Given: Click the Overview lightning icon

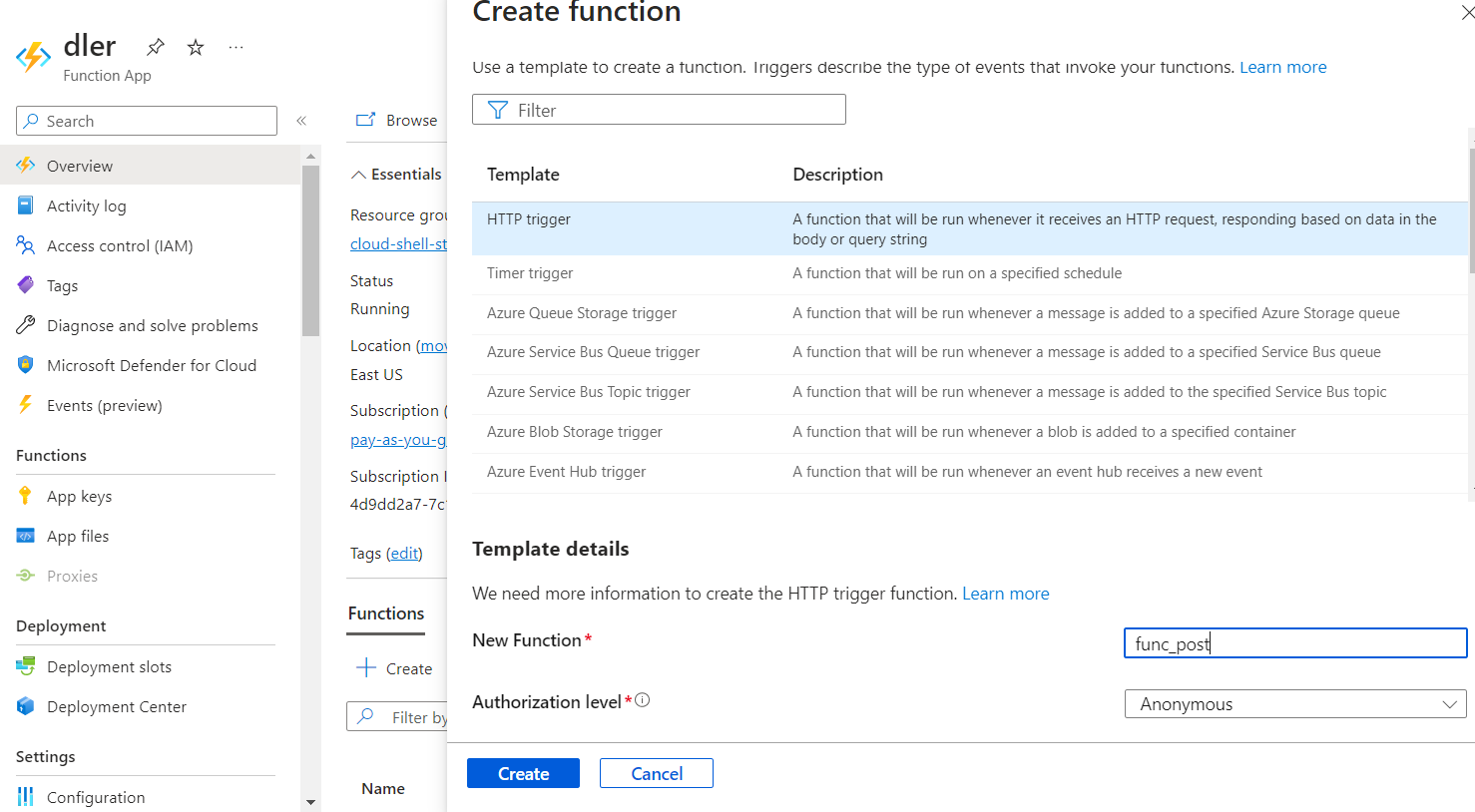Looking at the screenshot, I should click(x=26, y=166).
